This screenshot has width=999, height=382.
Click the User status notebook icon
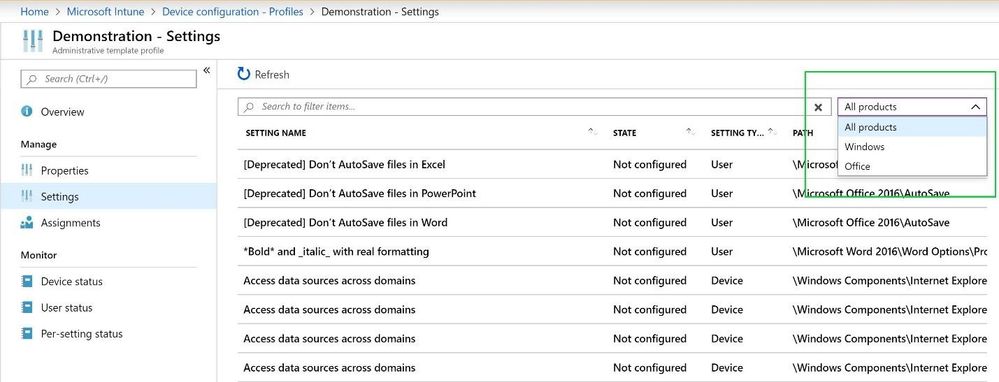point(27,308)
